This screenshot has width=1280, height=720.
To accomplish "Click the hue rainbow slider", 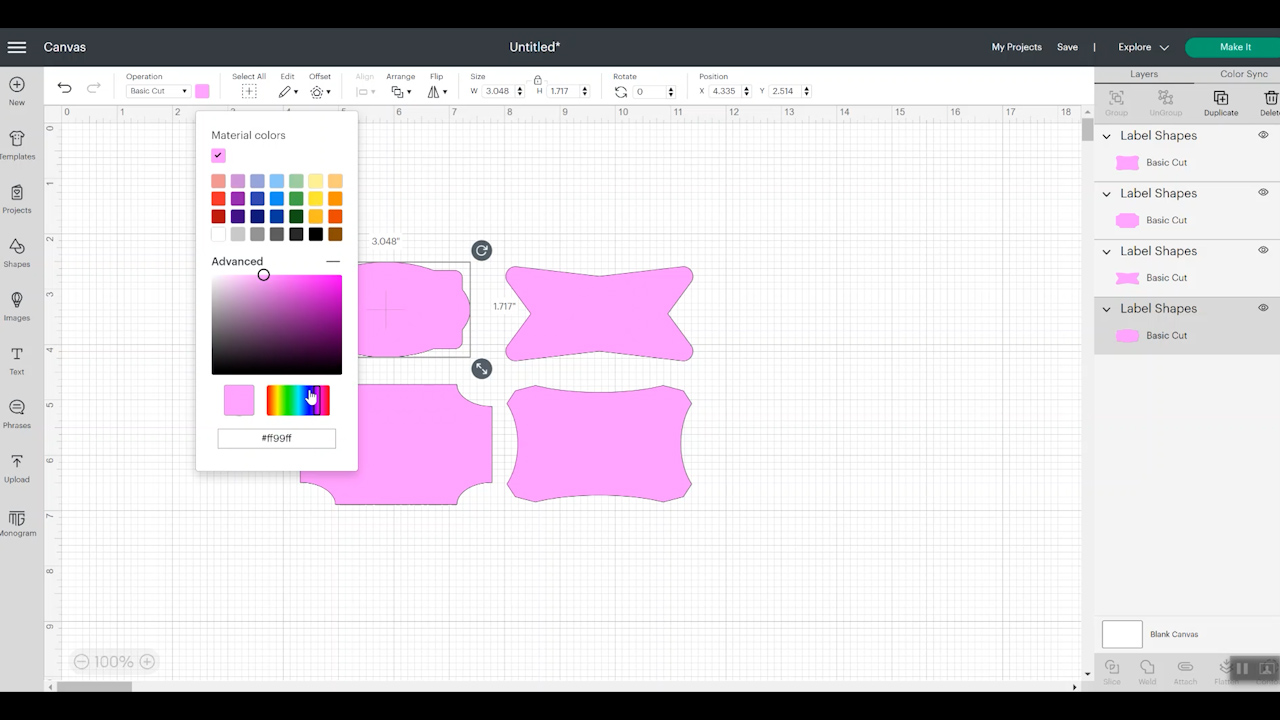I will 298,400.
